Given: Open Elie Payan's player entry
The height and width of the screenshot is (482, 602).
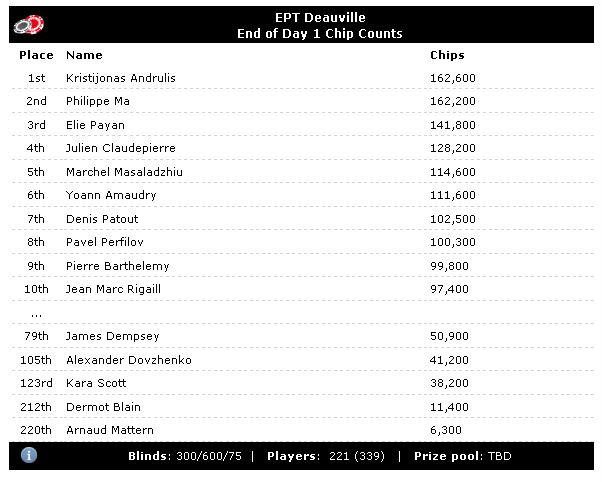Looking at the screenshot, I should click(95, 125).
